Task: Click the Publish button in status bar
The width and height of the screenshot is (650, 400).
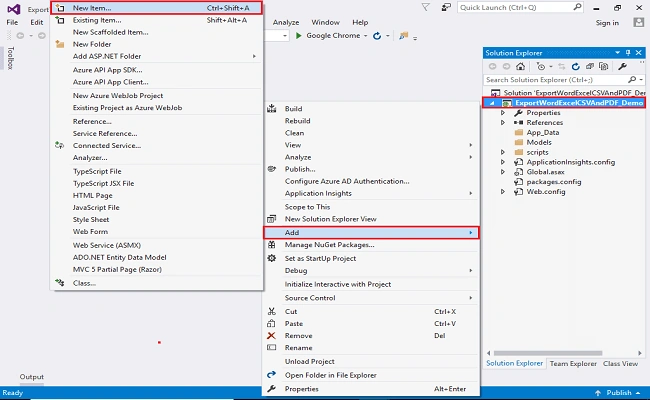Action: tap(618, 393)
